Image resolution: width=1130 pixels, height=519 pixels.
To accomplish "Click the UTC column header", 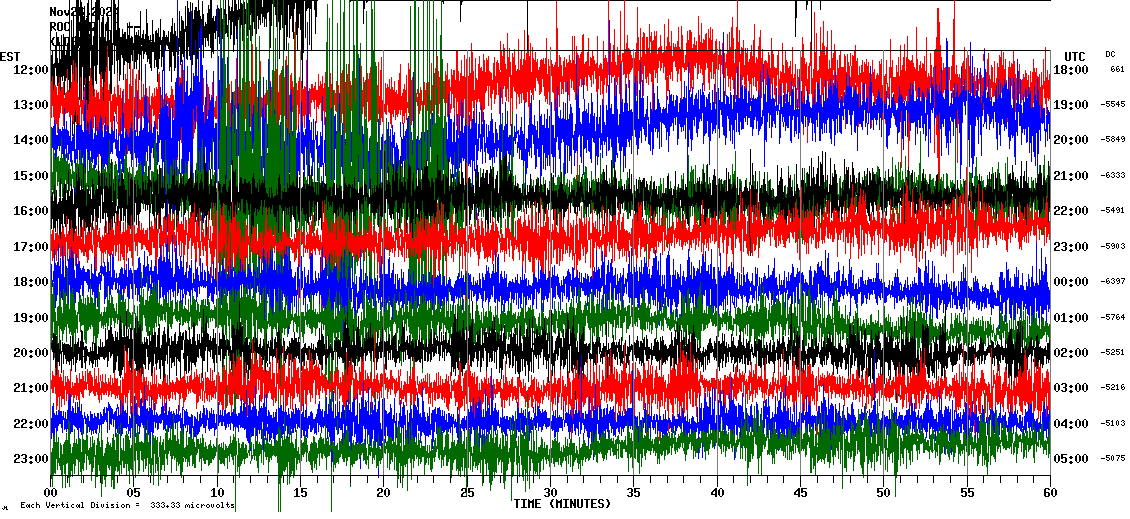I will [x=1075, y=56].
